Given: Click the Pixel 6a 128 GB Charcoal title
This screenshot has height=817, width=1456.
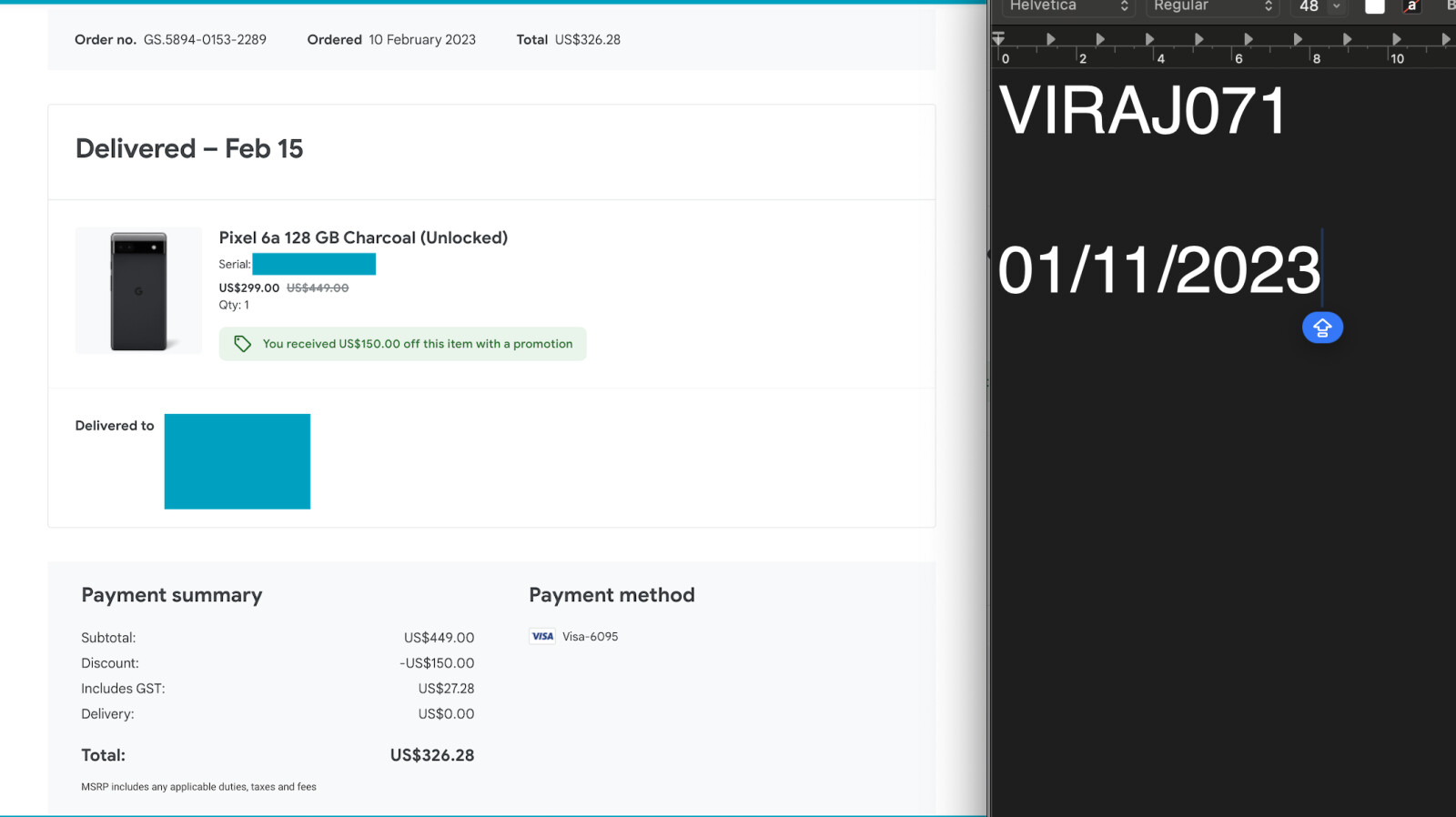Looking at the screenshot, I should pyautogui.click(x=363, y=237).
